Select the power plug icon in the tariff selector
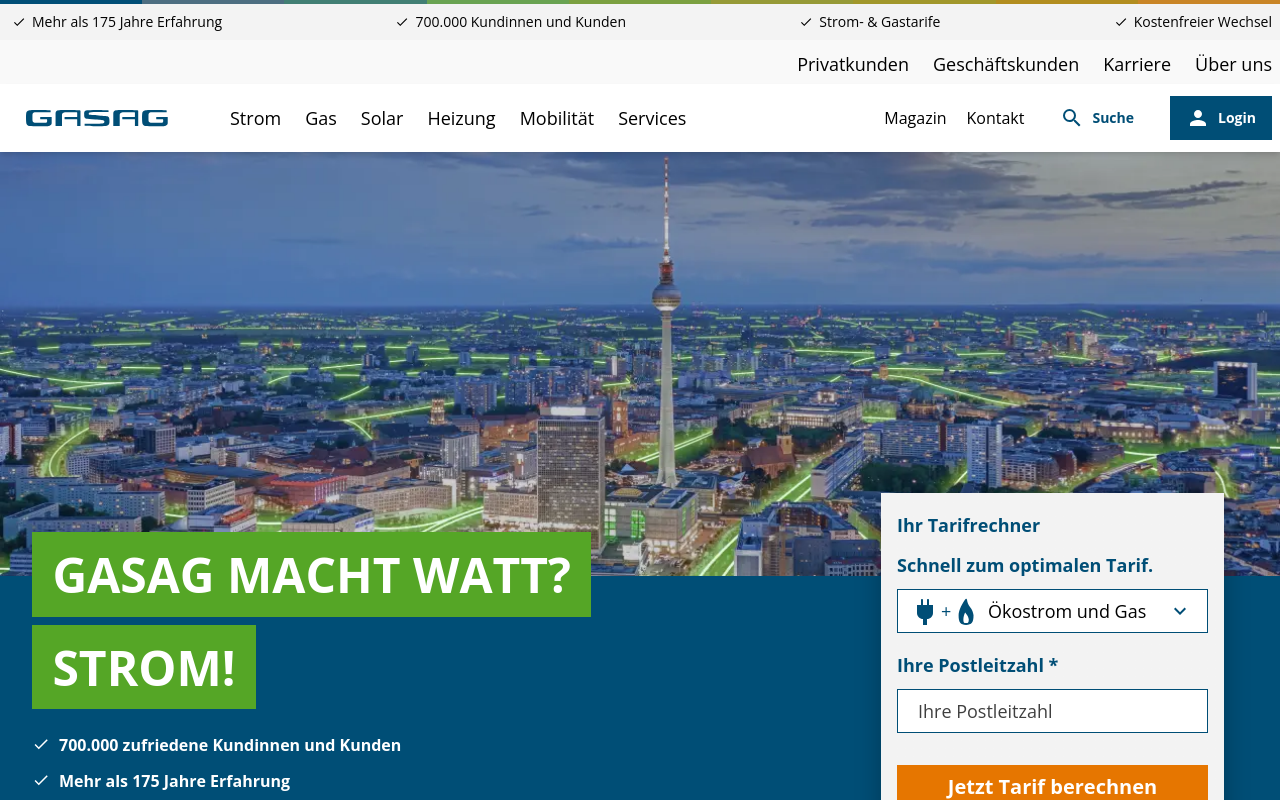Screen dimensions: 1280x800 pos(925,610)
